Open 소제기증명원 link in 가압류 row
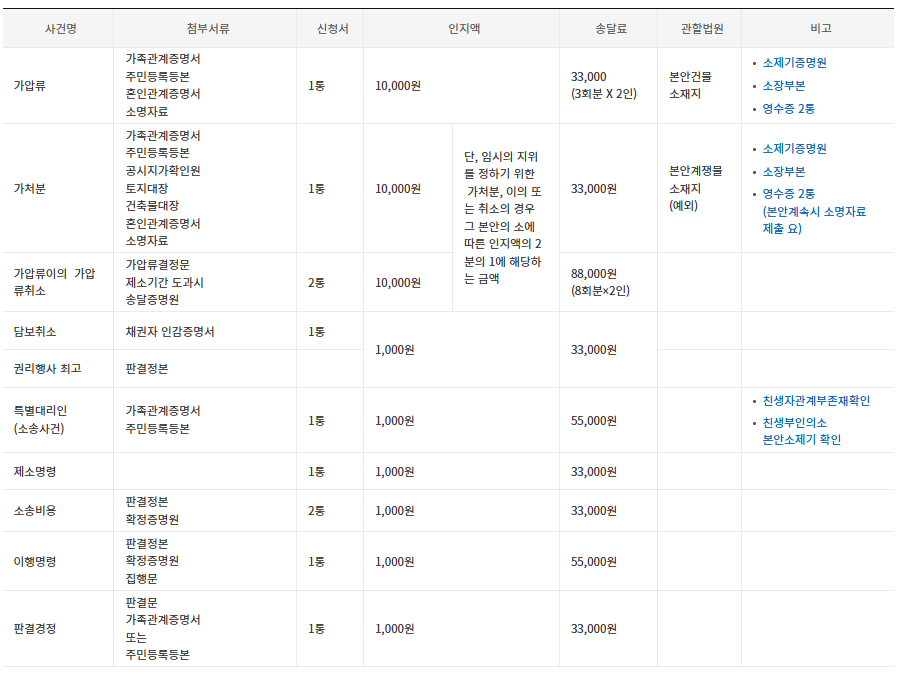 pyautogui.click(x=794, y=62)
